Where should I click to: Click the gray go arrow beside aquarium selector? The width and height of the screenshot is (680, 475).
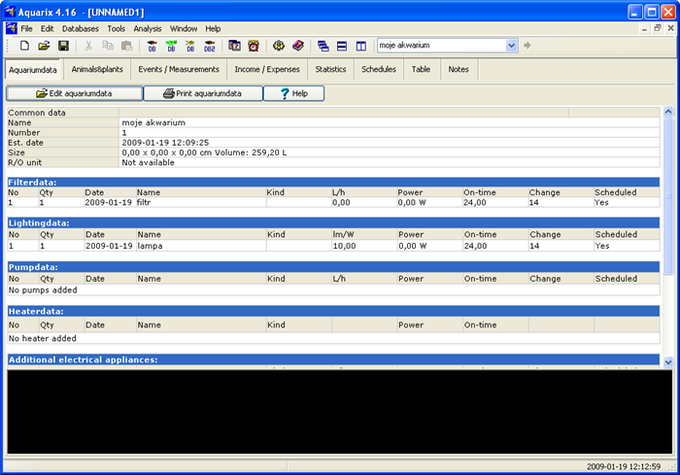click(x=527, y=45)
